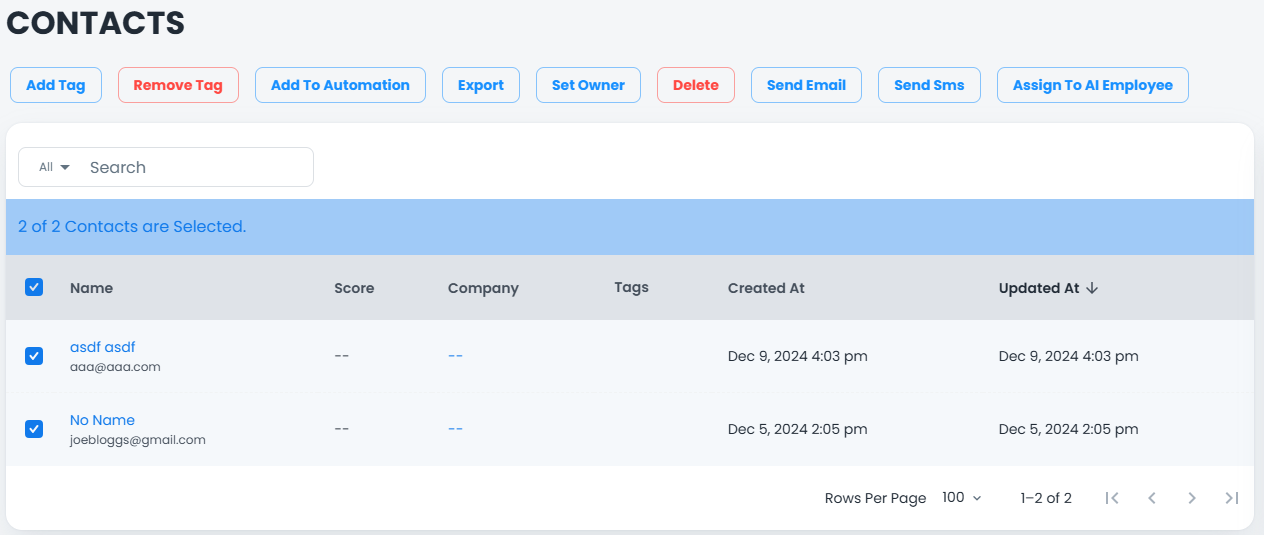
Task: Expand the Rows Per Page dropdown
Action: pos(961,498)
